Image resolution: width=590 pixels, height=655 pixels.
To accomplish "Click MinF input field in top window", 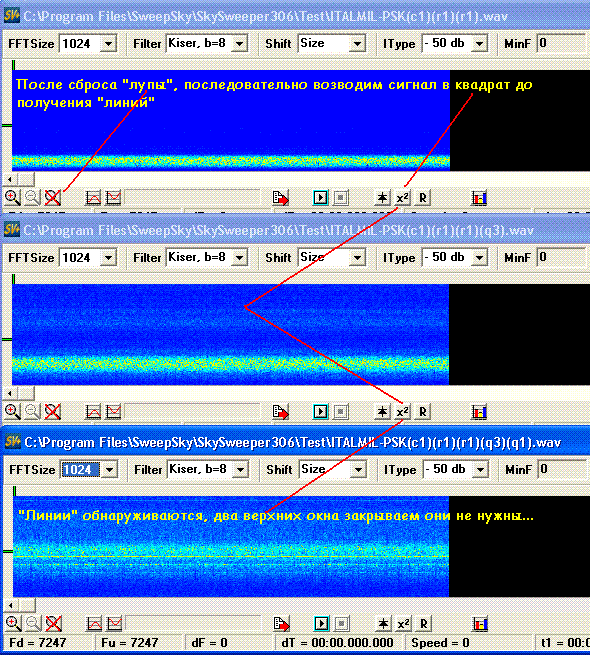I will tap(562, 43).
